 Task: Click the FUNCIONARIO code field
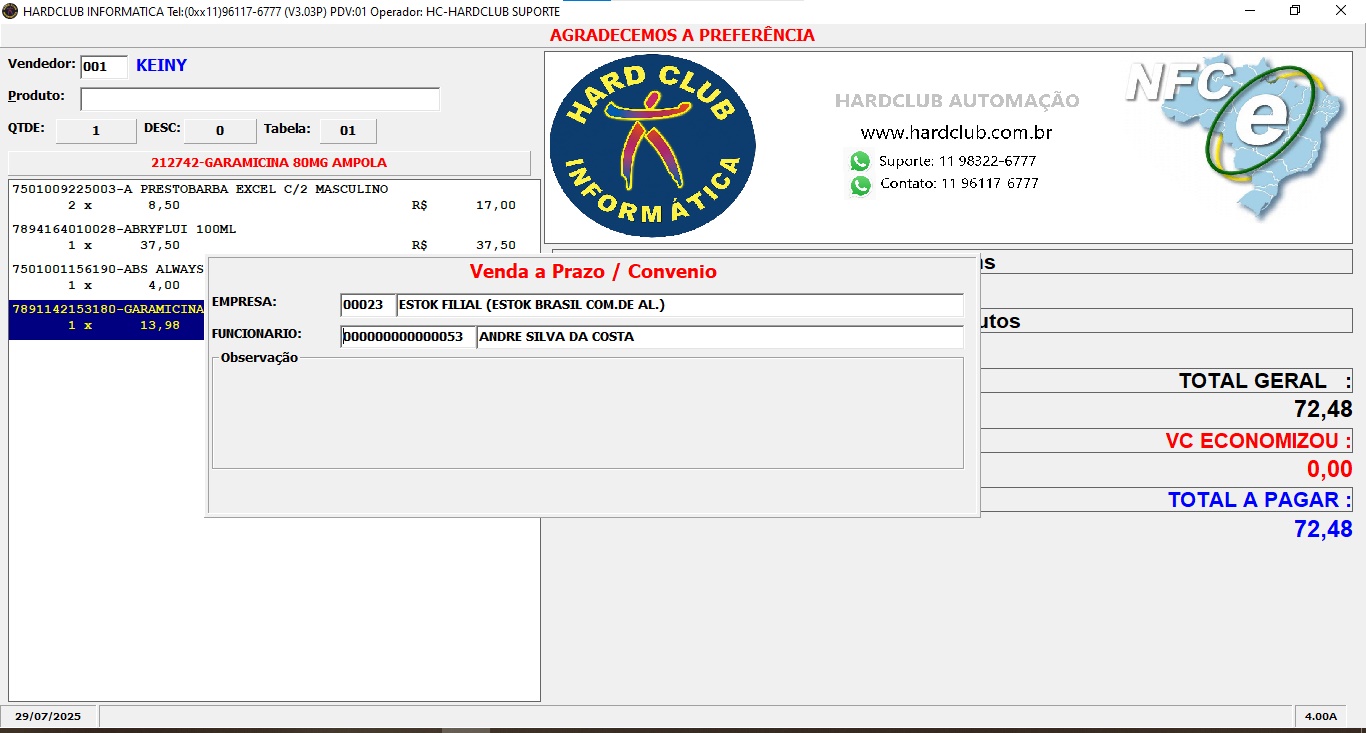point(408,337)
